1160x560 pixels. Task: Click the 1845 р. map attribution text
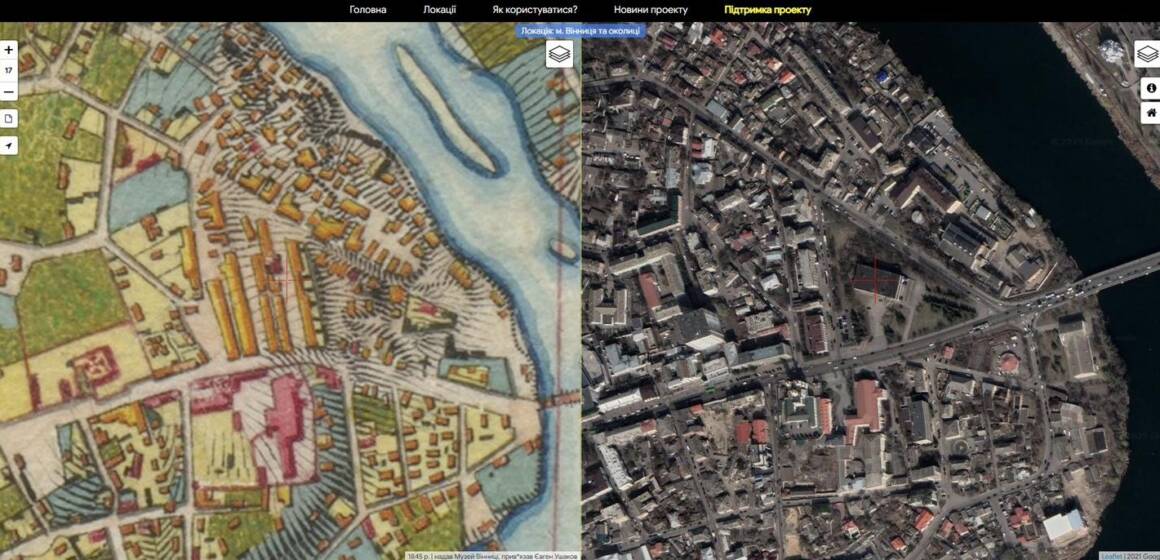click(493, 556)
